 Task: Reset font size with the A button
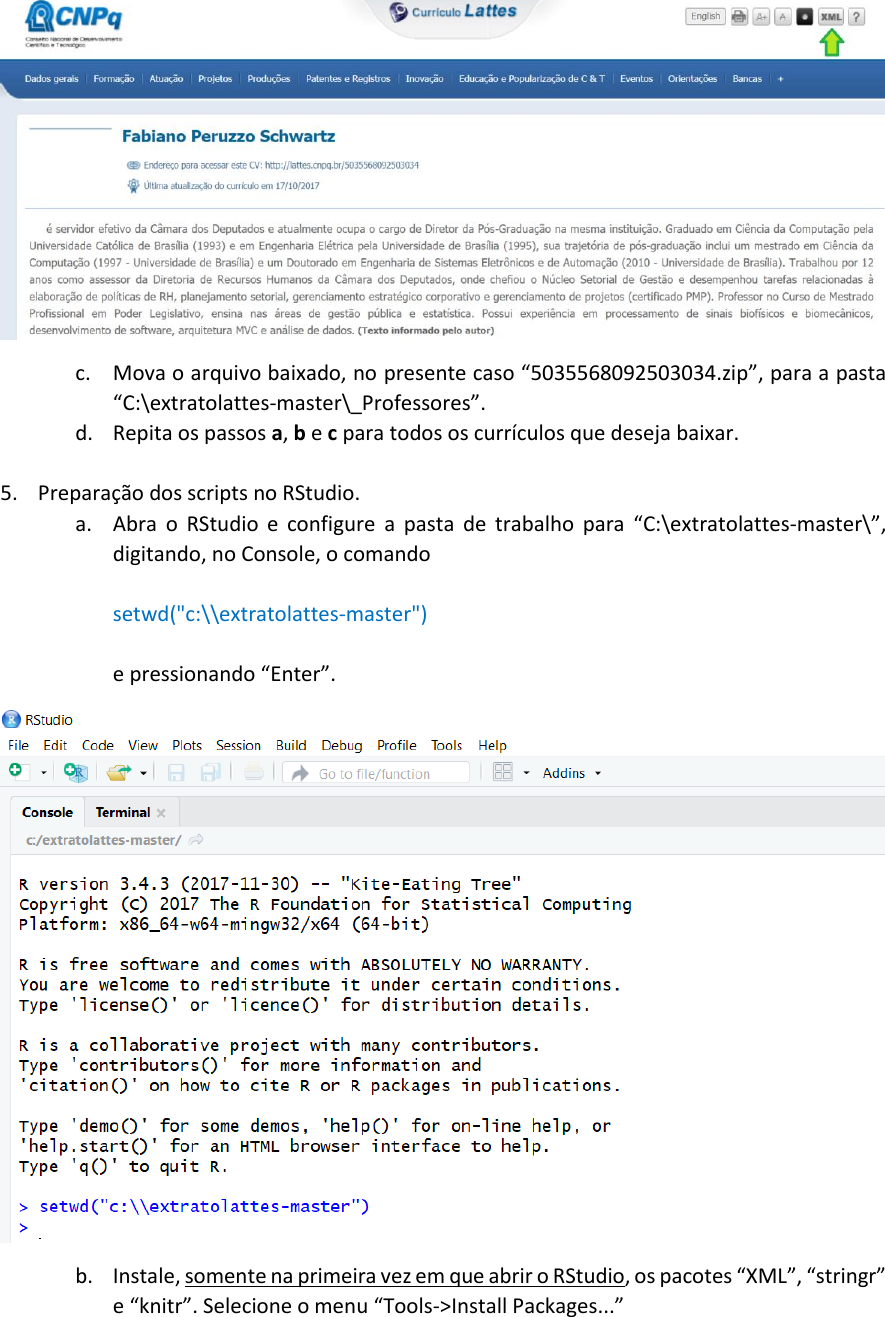pyautogui.click(x=783, y=17)
